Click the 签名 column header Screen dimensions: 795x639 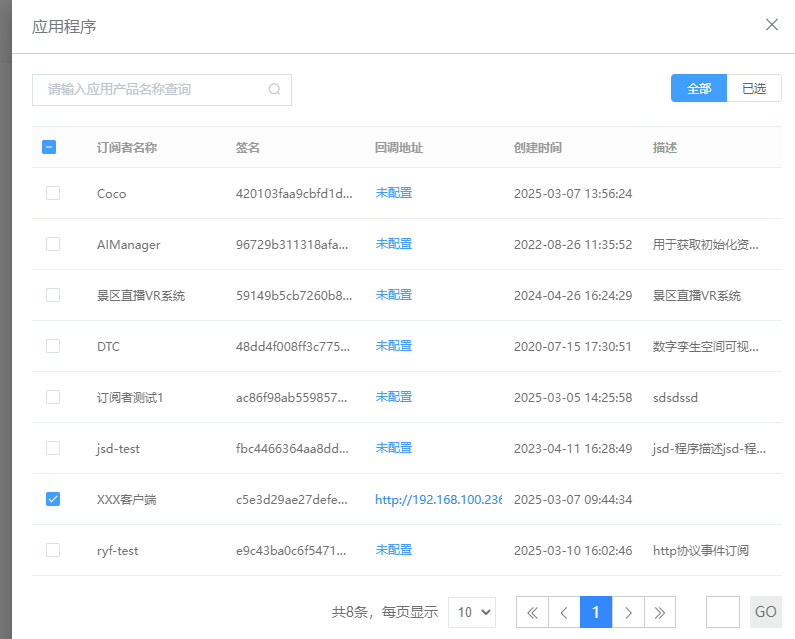pyautogui.click(x=248, y=148)
